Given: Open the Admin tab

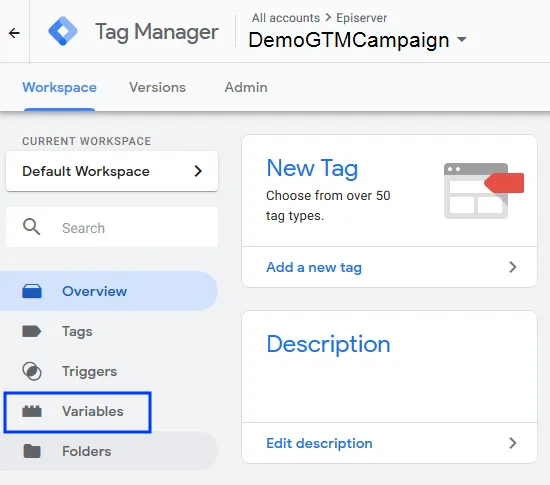Looking at the screenshot, I should 246,87.
